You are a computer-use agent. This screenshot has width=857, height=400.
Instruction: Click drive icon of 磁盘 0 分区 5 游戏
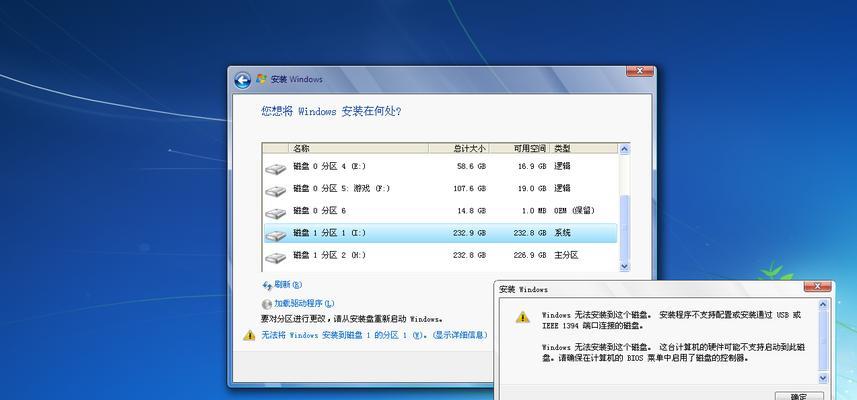pyautogui.click(x=276, y=191)
